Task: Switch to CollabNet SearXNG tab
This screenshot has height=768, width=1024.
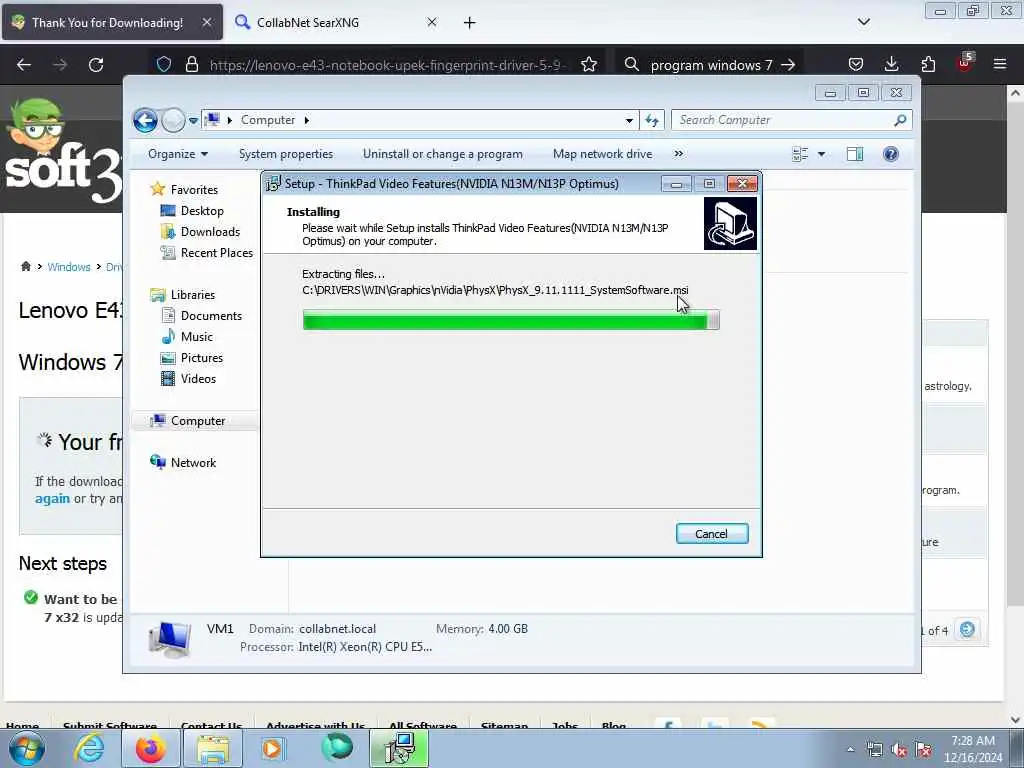Action: coord(308,22)
